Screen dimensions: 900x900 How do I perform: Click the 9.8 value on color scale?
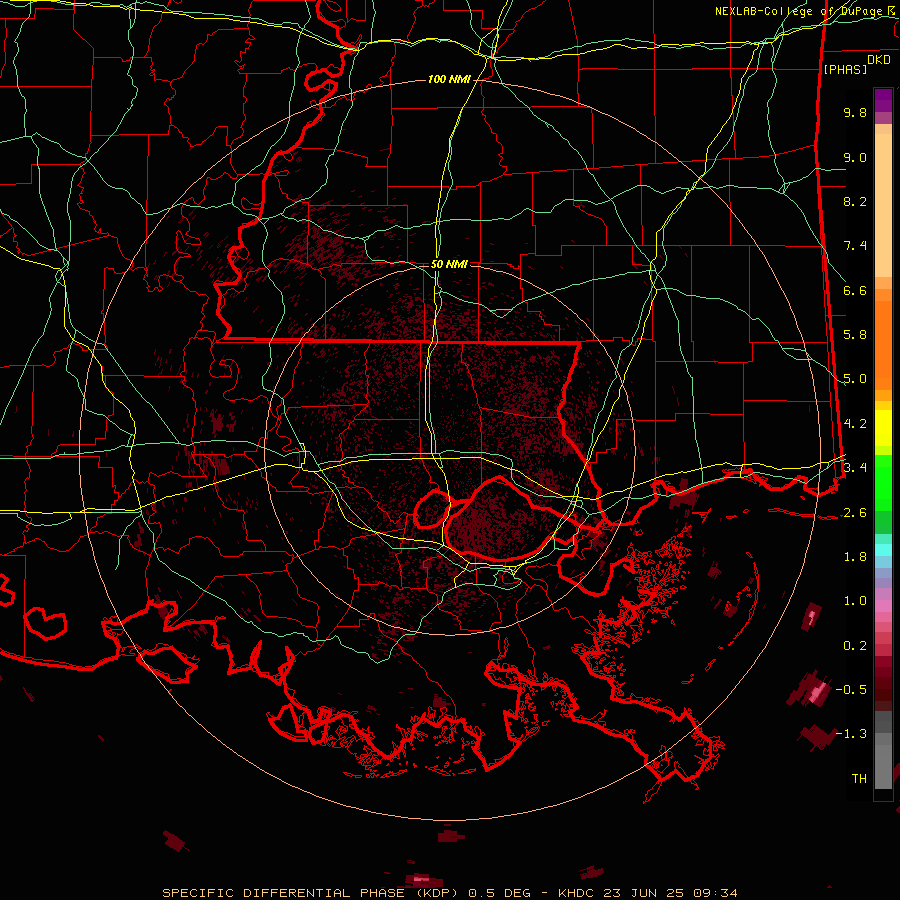(x=855, y=113)
